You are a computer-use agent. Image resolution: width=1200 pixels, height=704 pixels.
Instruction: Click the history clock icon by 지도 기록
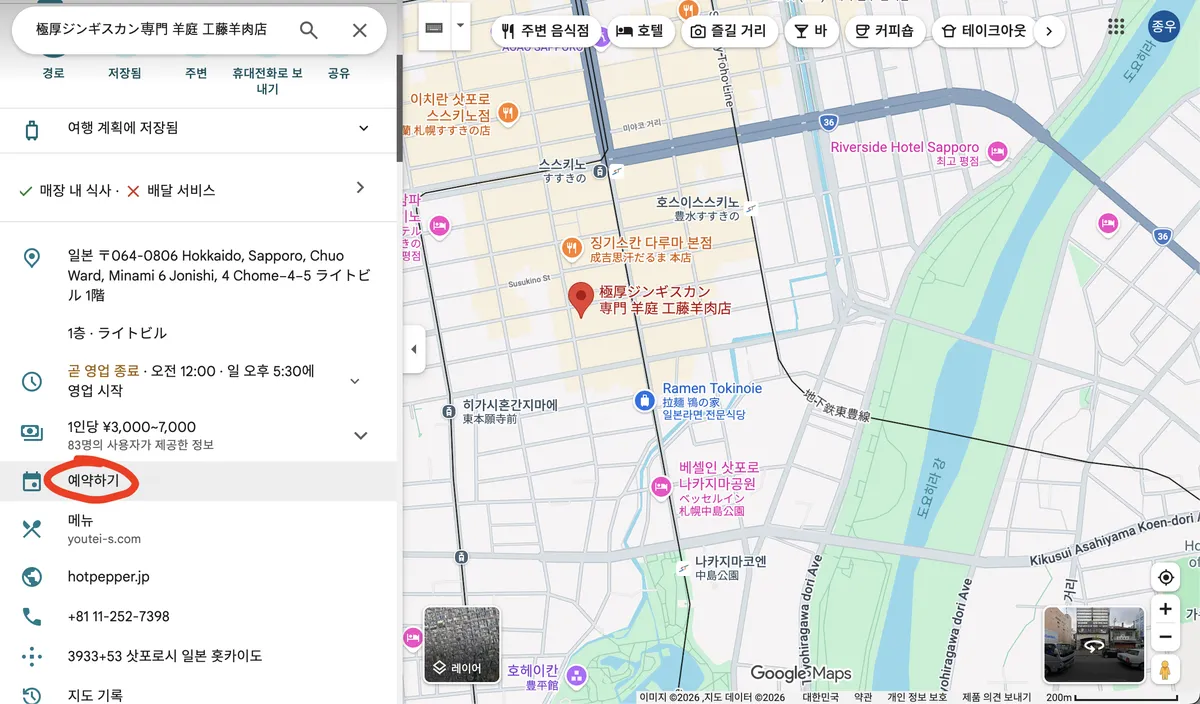point(32,695)
